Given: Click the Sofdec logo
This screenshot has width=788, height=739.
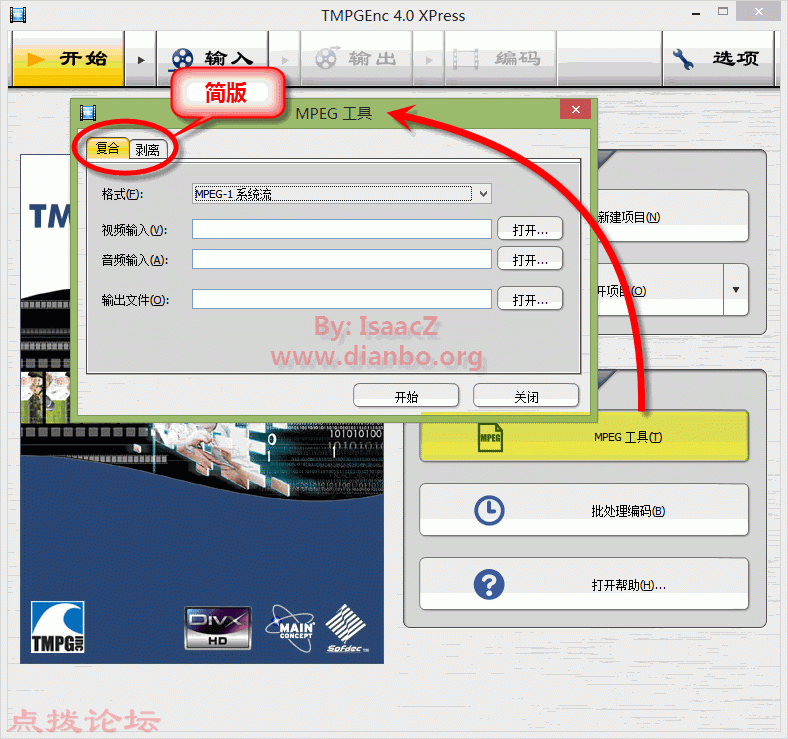Looking at the screenshot, I should [347, 628].
